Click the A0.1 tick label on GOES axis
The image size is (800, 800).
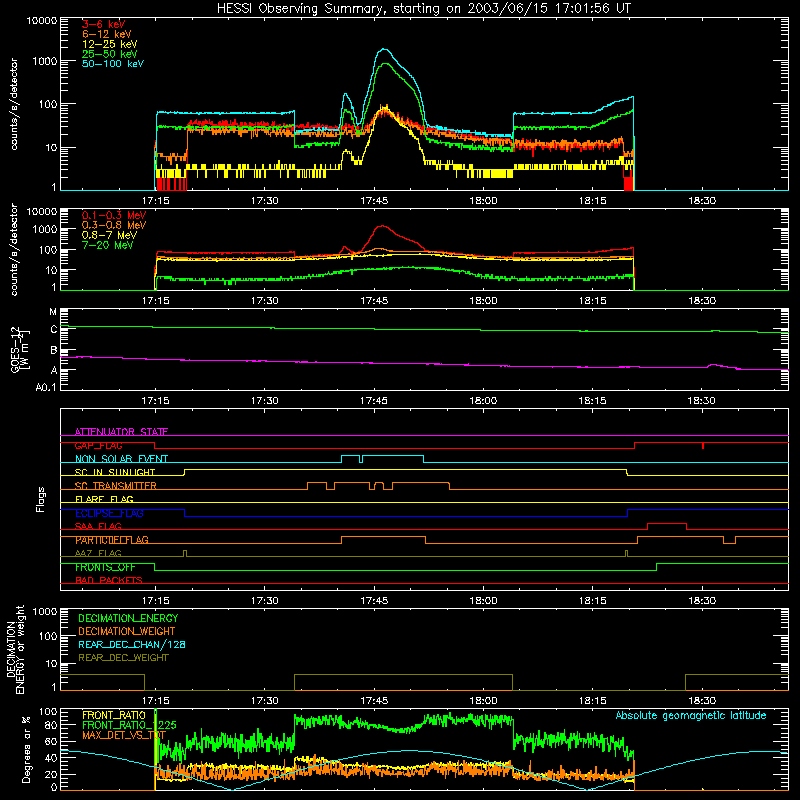pyautogui.click(x=46, y=387)
